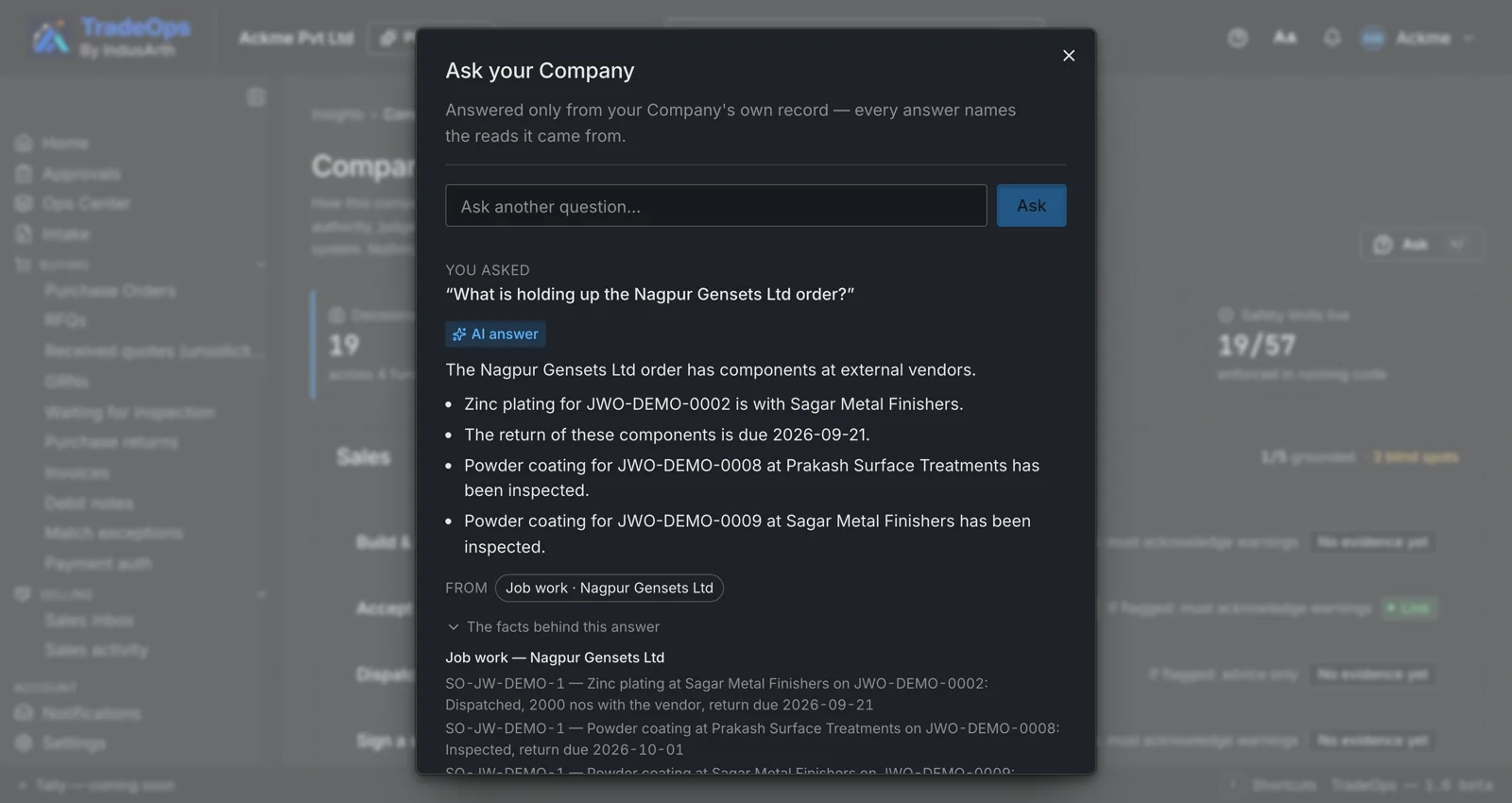
Task: Open Settings in the background sidebar
Action: tap(74, 744)
